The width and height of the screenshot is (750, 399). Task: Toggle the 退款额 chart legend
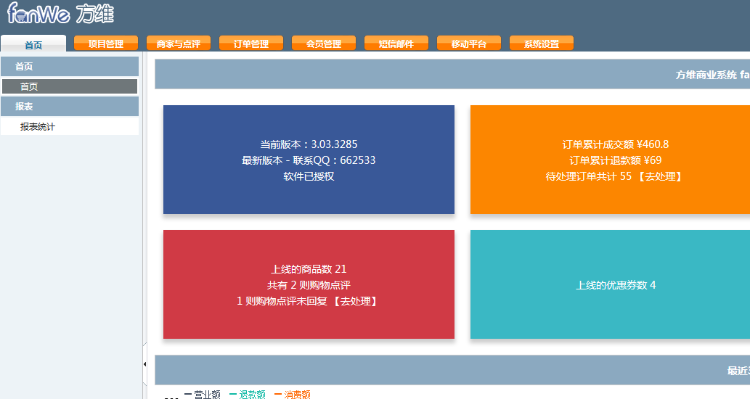247,395
